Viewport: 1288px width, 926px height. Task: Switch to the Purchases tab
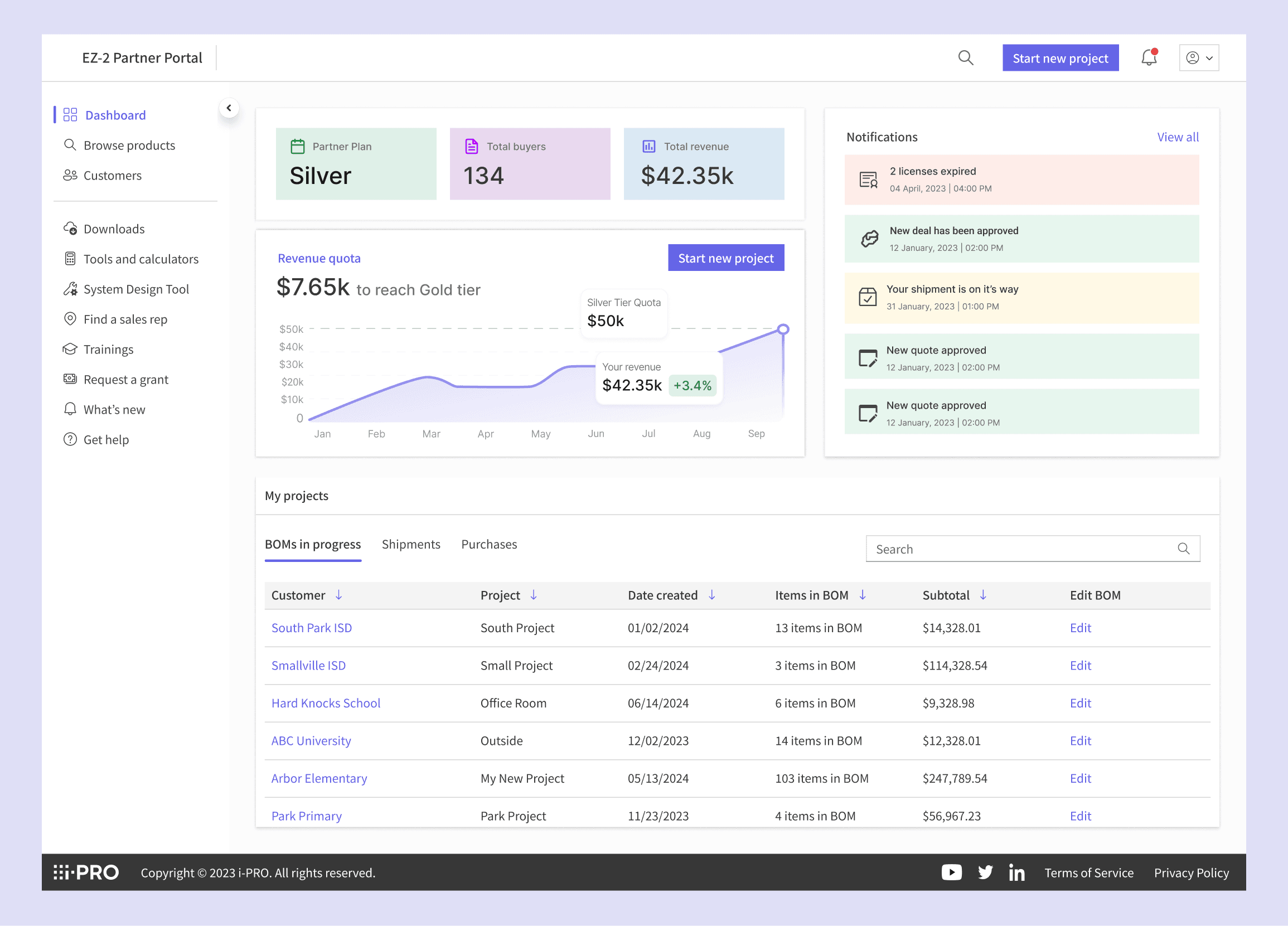click(x=489, y=545)
